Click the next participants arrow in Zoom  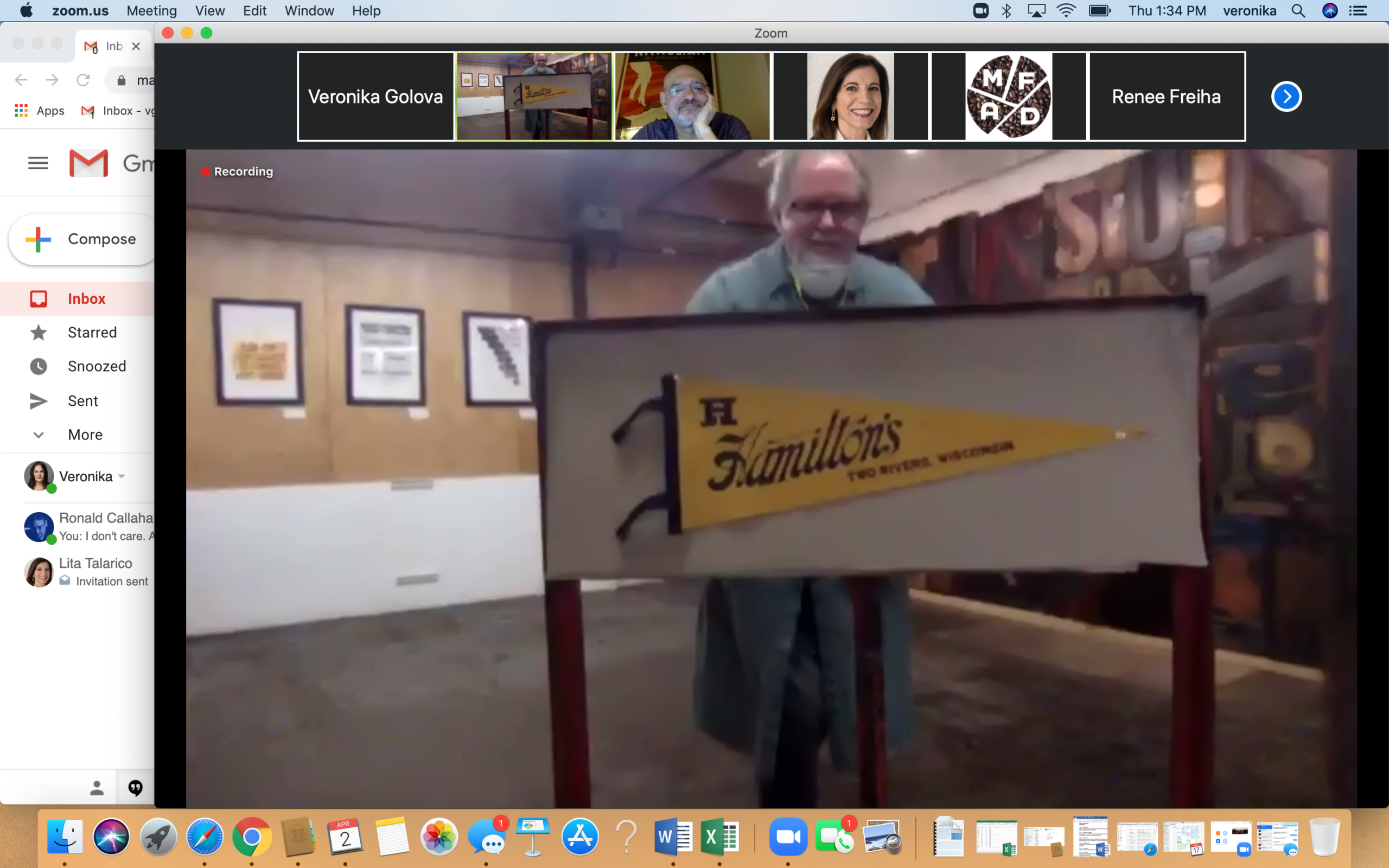point(1286,97)
